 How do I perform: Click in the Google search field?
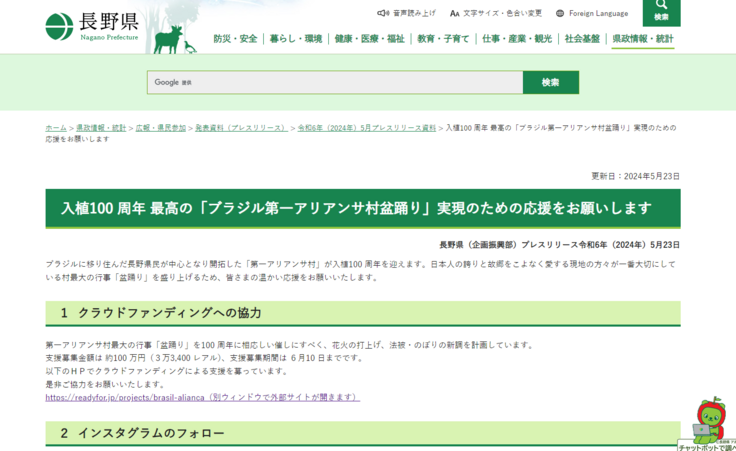(335, 82)
